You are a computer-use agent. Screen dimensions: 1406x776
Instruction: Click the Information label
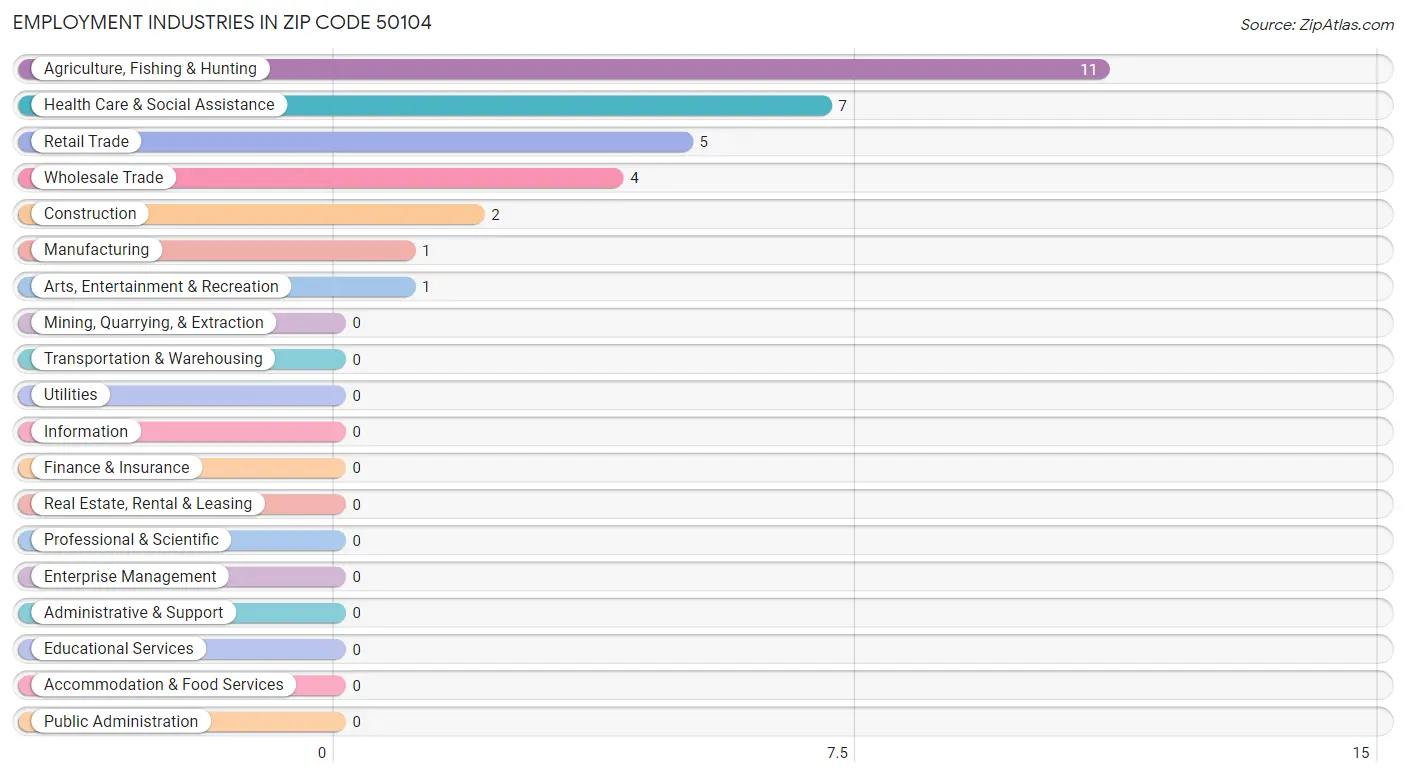pos(86,432)
